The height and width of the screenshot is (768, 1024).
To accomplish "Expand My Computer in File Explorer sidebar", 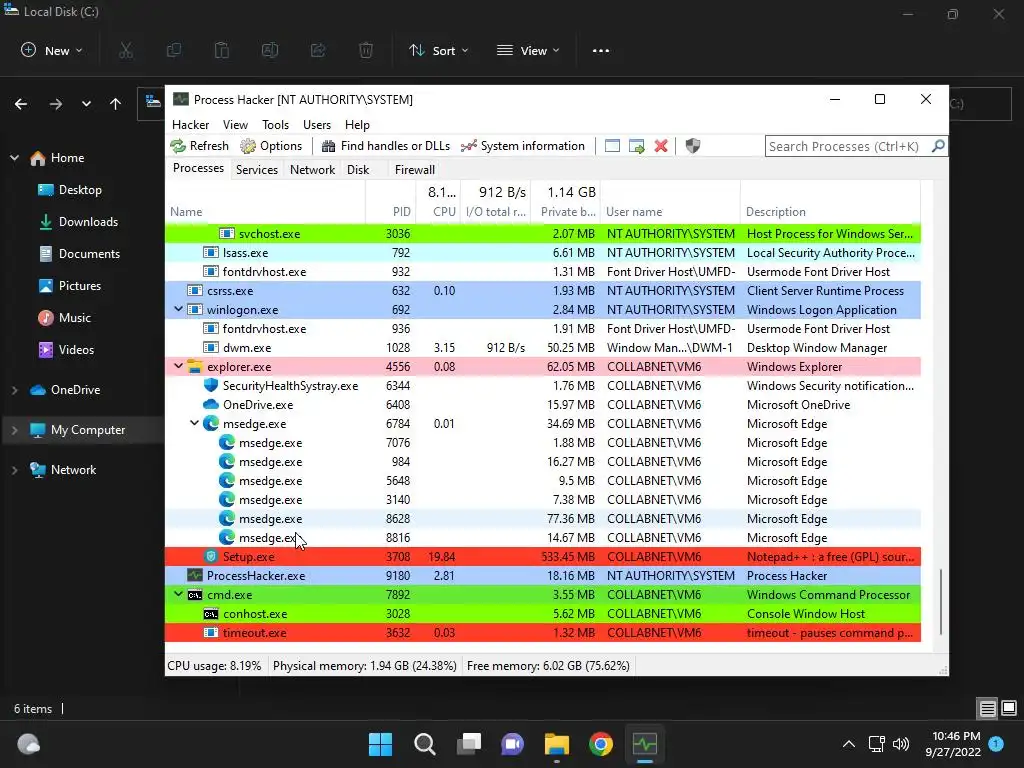I will 14,430.
